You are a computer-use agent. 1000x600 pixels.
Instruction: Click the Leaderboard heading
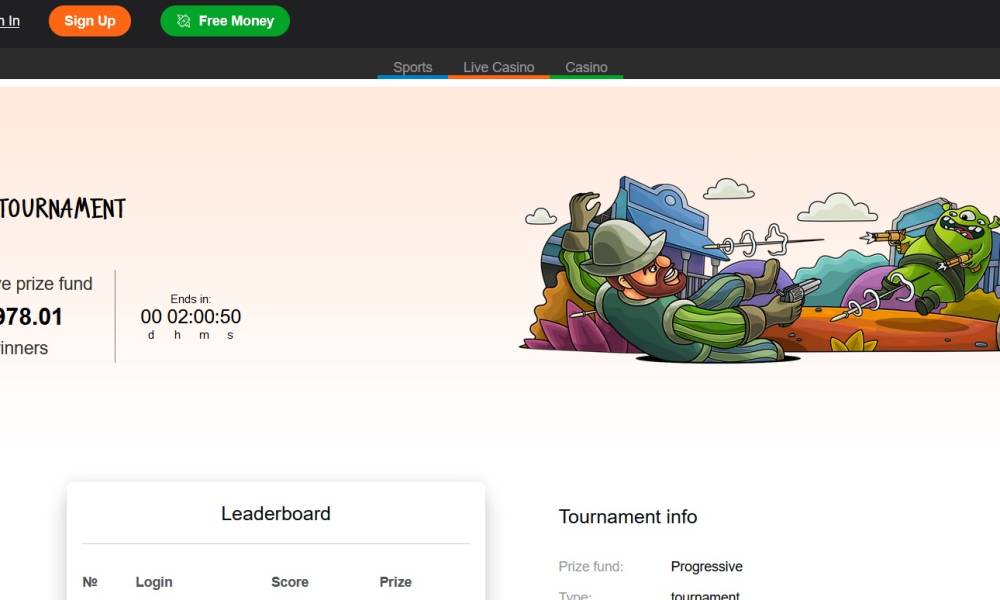point(276,513)
